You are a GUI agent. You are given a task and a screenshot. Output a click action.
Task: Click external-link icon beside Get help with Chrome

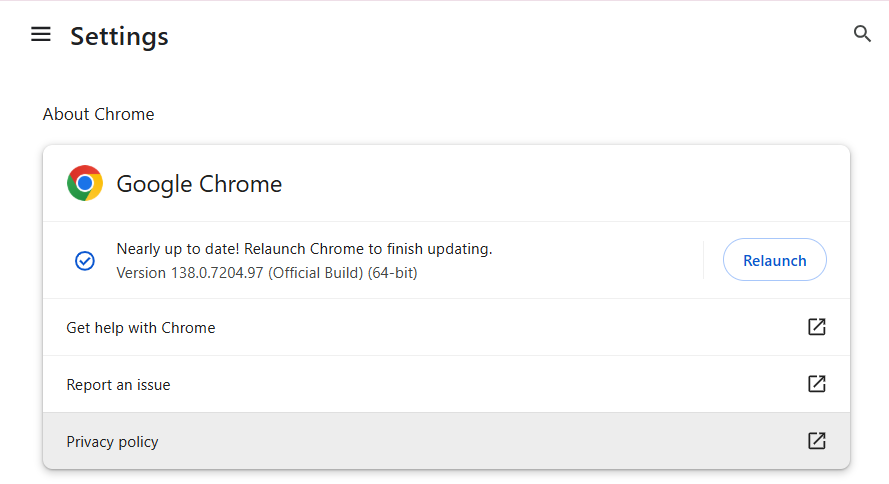pos(816,327)
